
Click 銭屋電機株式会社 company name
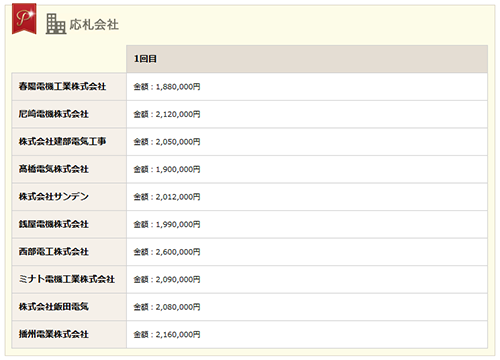point(54,224)
